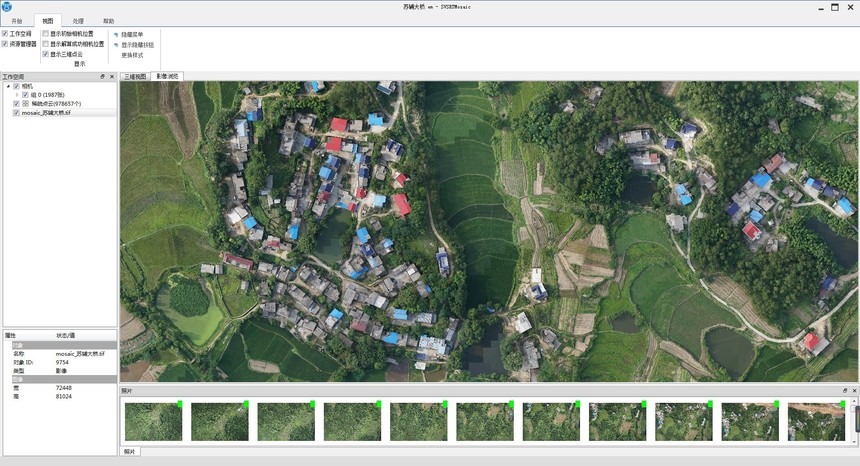Select the last thumbnail showing an orange dirt road
This screenshot has height=466, width=860.
817,422
